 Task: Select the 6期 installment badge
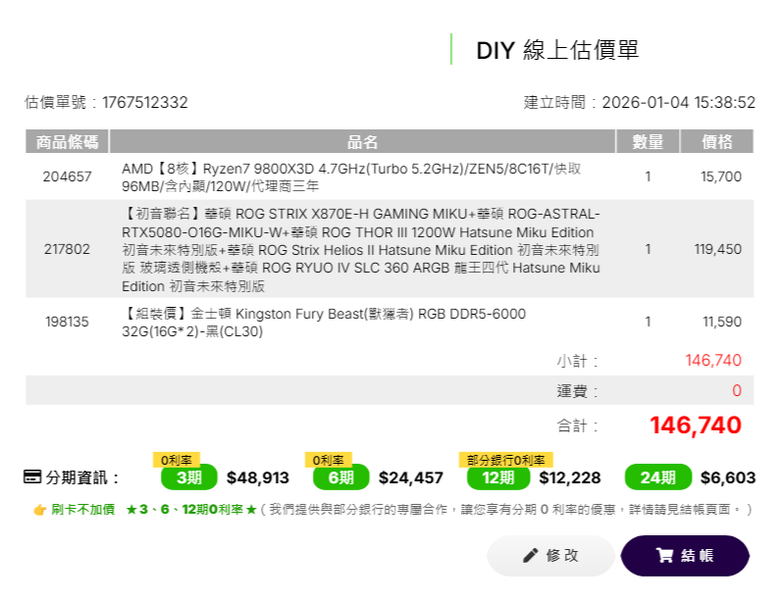(341, 478)
